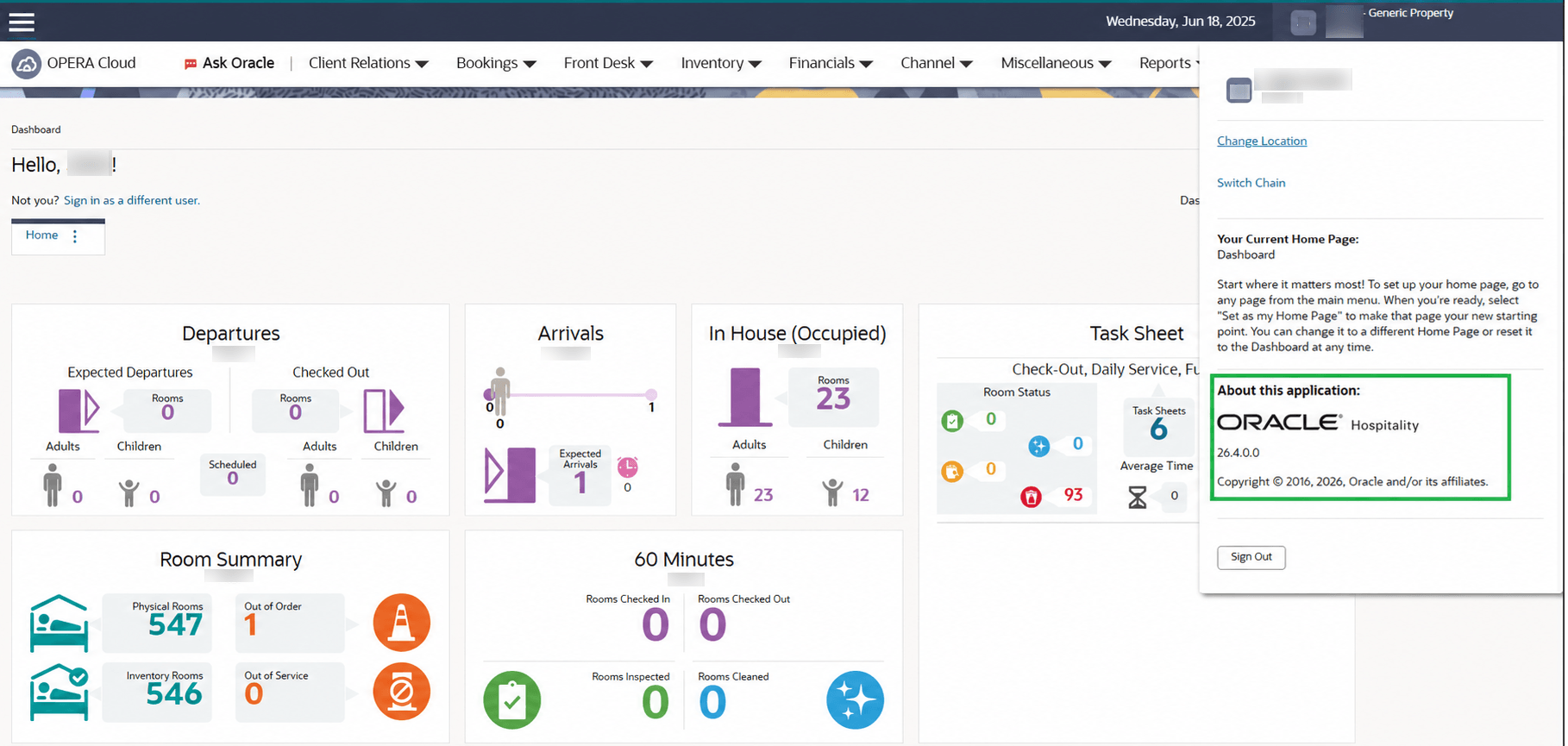Image resolution: width=1568 pixels, height=746 pixels.
Task: Click the In House purple door icon
Action: click(745, 397)
